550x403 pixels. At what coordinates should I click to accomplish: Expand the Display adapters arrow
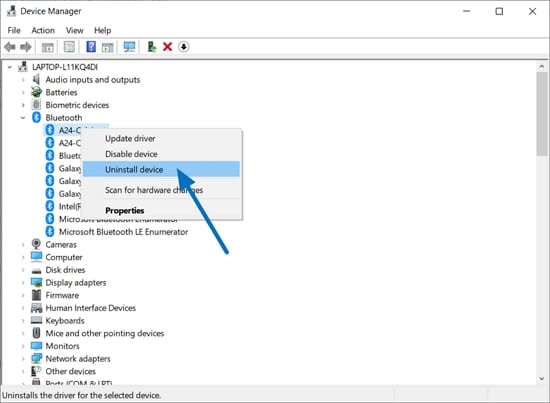tap(23, 283)
